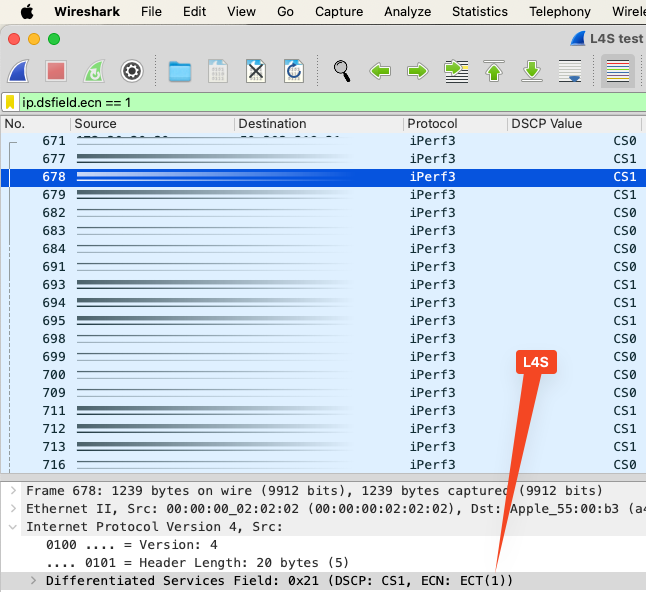This screenshot has height=592, width=646.
Task: Click CS1 DSCP value of packet 712
Action: pyautogui.click(x=625, y=429)
